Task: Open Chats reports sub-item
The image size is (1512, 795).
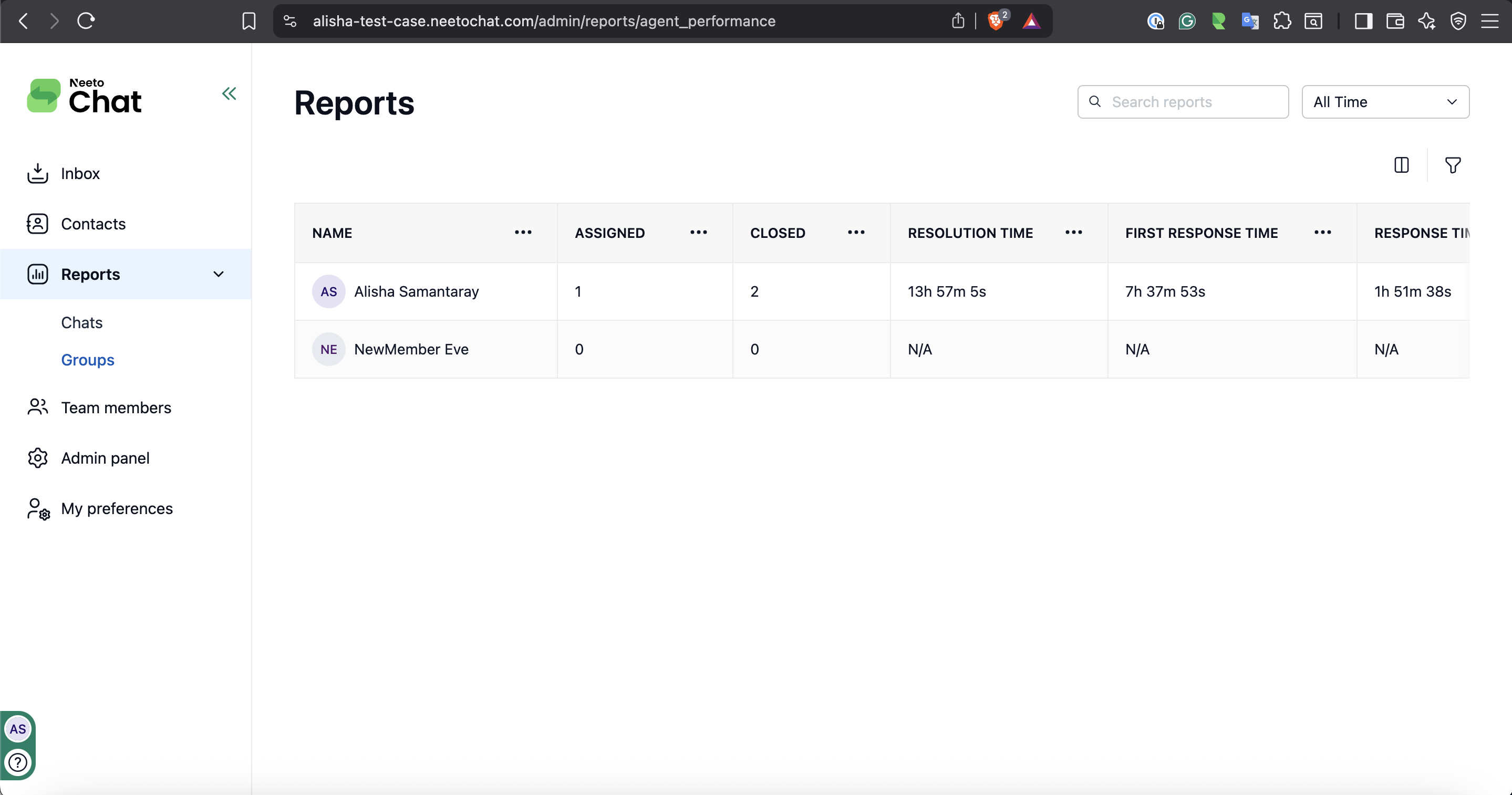Action: click(x=81, y=323)
